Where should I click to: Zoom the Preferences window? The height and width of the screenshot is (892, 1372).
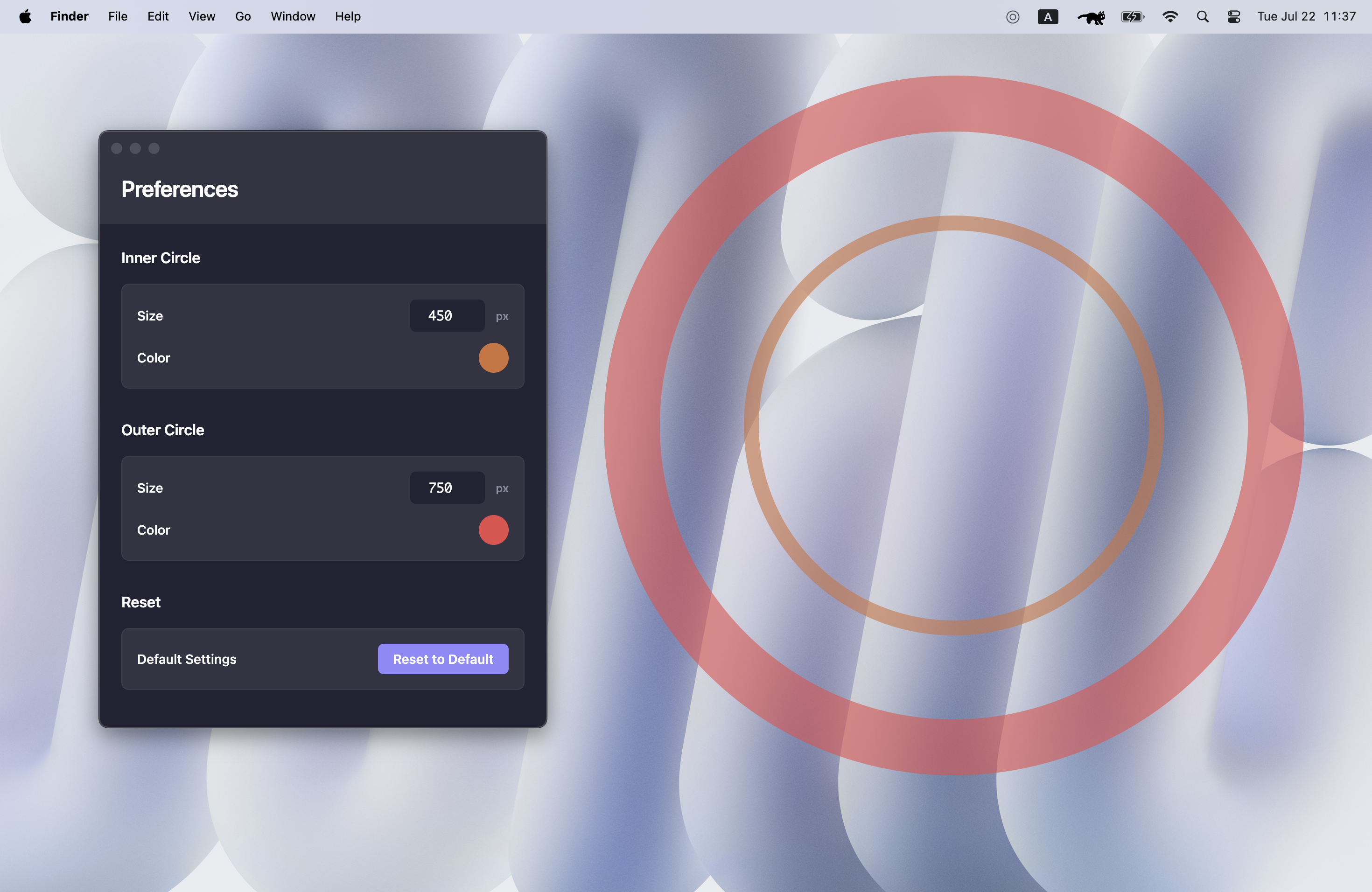pyautogui.click(x=154, y=149)
